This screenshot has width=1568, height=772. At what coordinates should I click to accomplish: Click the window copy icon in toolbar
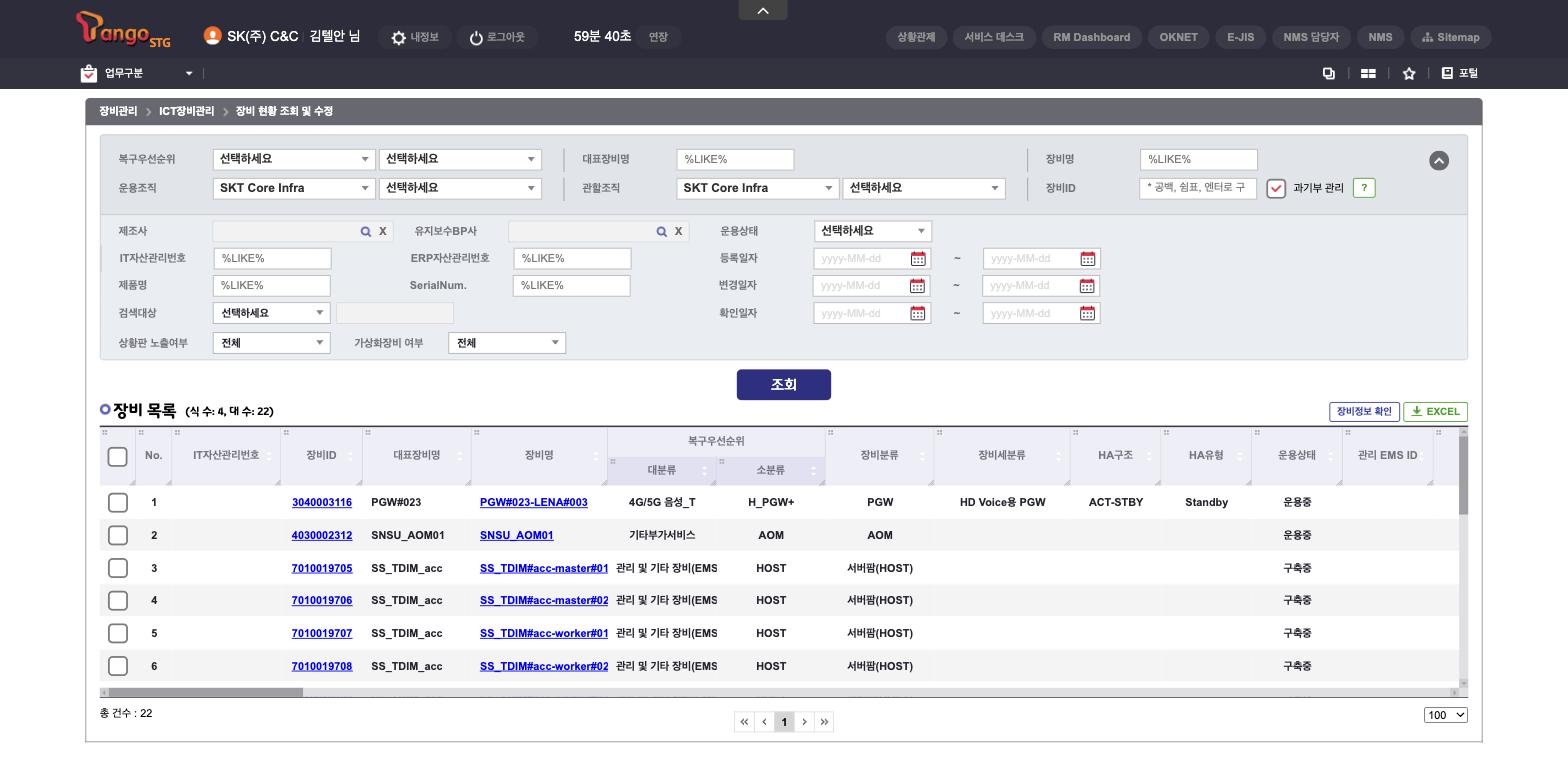click(x=1329, y=73)
